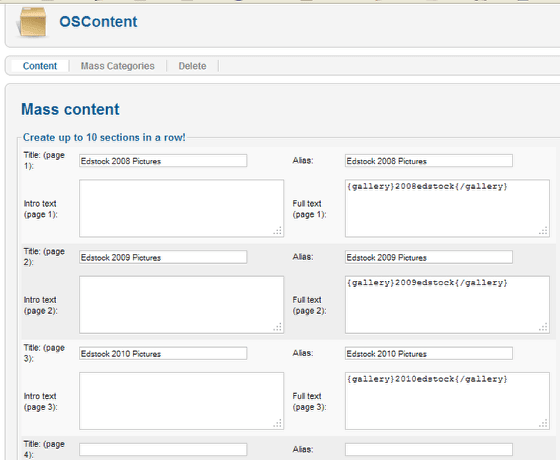Click the Full text page 2 gallery textarea
The height and width of the screenshot is (460, 560).
click(x=447, y=305)
